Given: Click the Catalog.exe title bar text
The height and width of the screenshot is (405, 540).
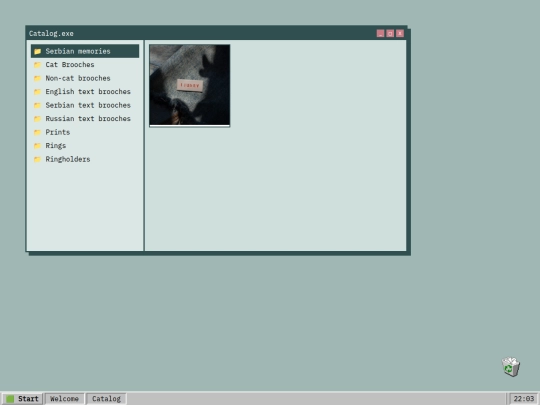Looking at the screenshot, I should tap(51, 33).
